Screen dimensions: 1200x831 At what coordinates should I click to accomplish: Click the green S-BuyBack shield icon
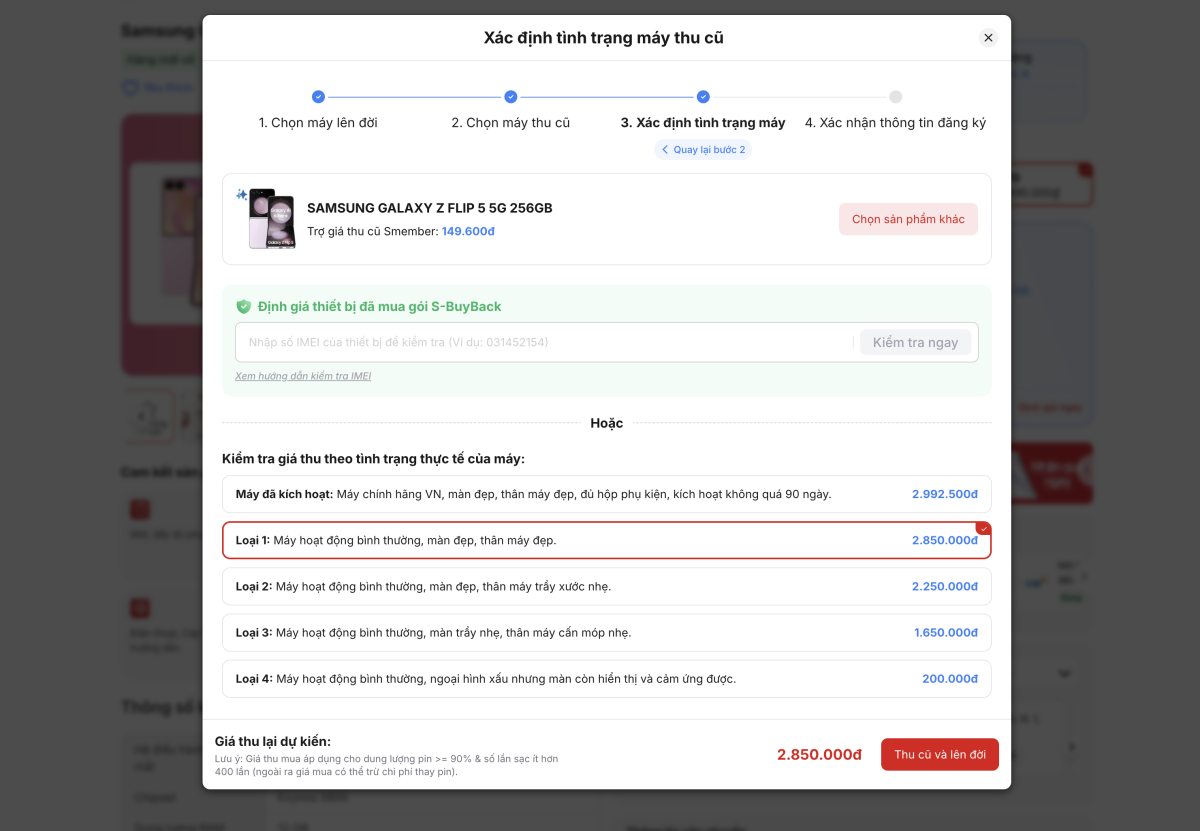[x=243, y=307]
